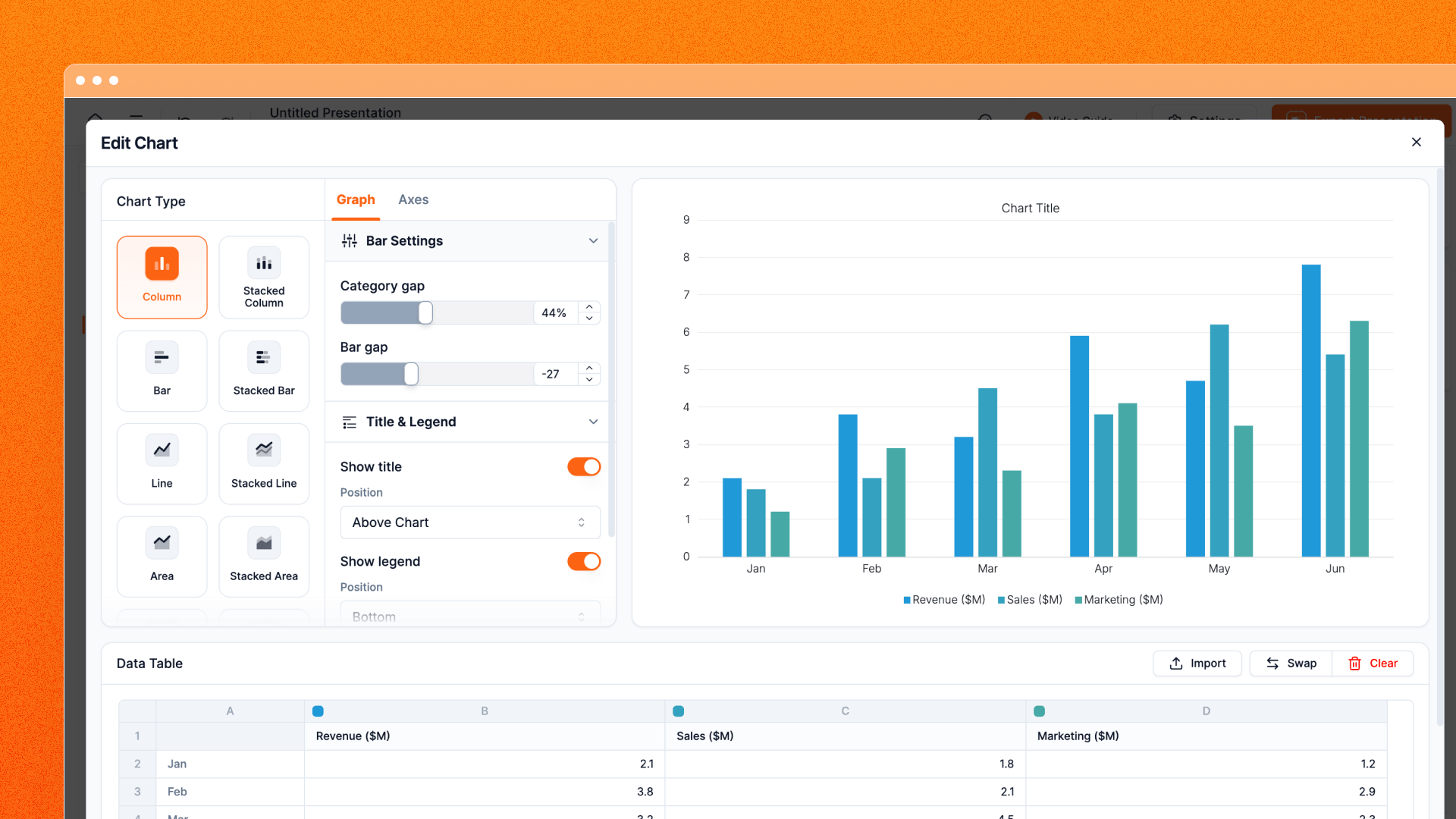Pick the Stacked Line chart type
Image resolution: width=1456 pixels, height=819 pixels.
tap(264, 463)
